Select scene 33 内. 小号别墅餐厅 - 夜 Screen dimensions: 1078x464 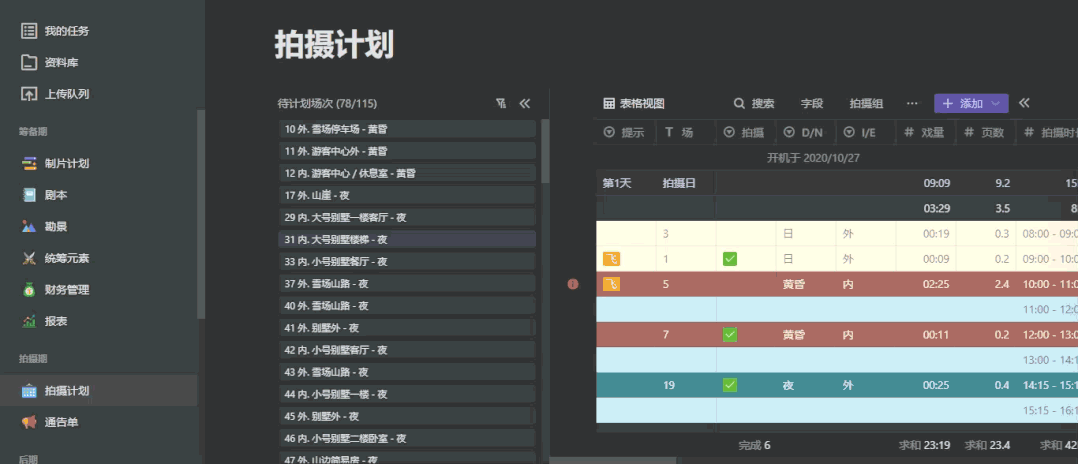tap(407, 261)
